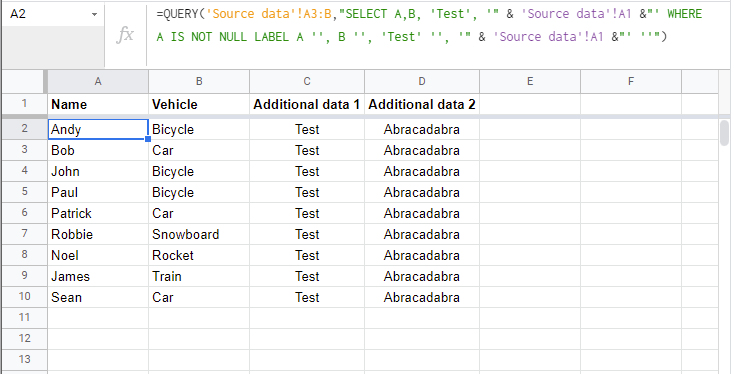Click the 'Additional data 2' header cell
This screenshot has height=374, width=734.
point(422,104)
